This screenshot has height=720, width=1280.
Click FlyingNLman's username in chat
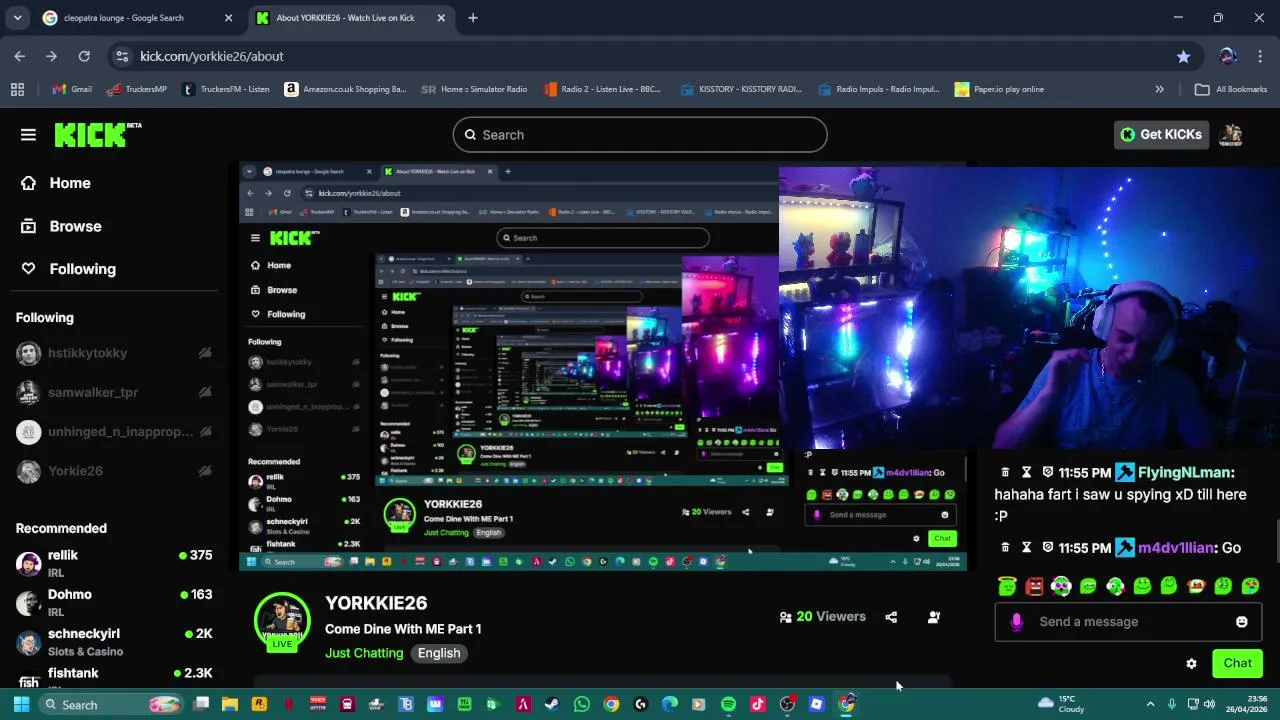1186,472
